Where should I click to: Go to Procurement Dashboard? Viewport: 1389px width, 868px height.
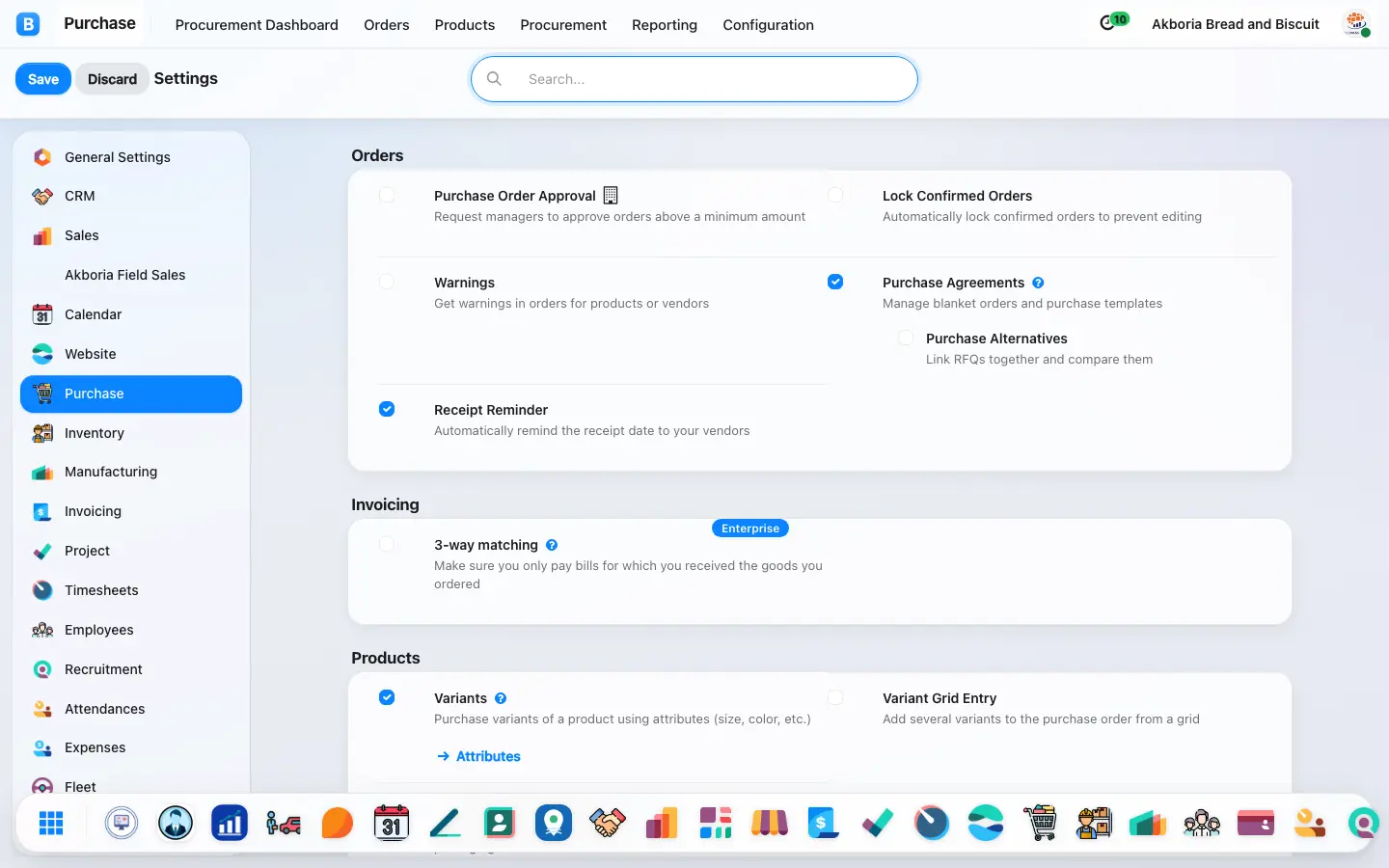point(257,25)
